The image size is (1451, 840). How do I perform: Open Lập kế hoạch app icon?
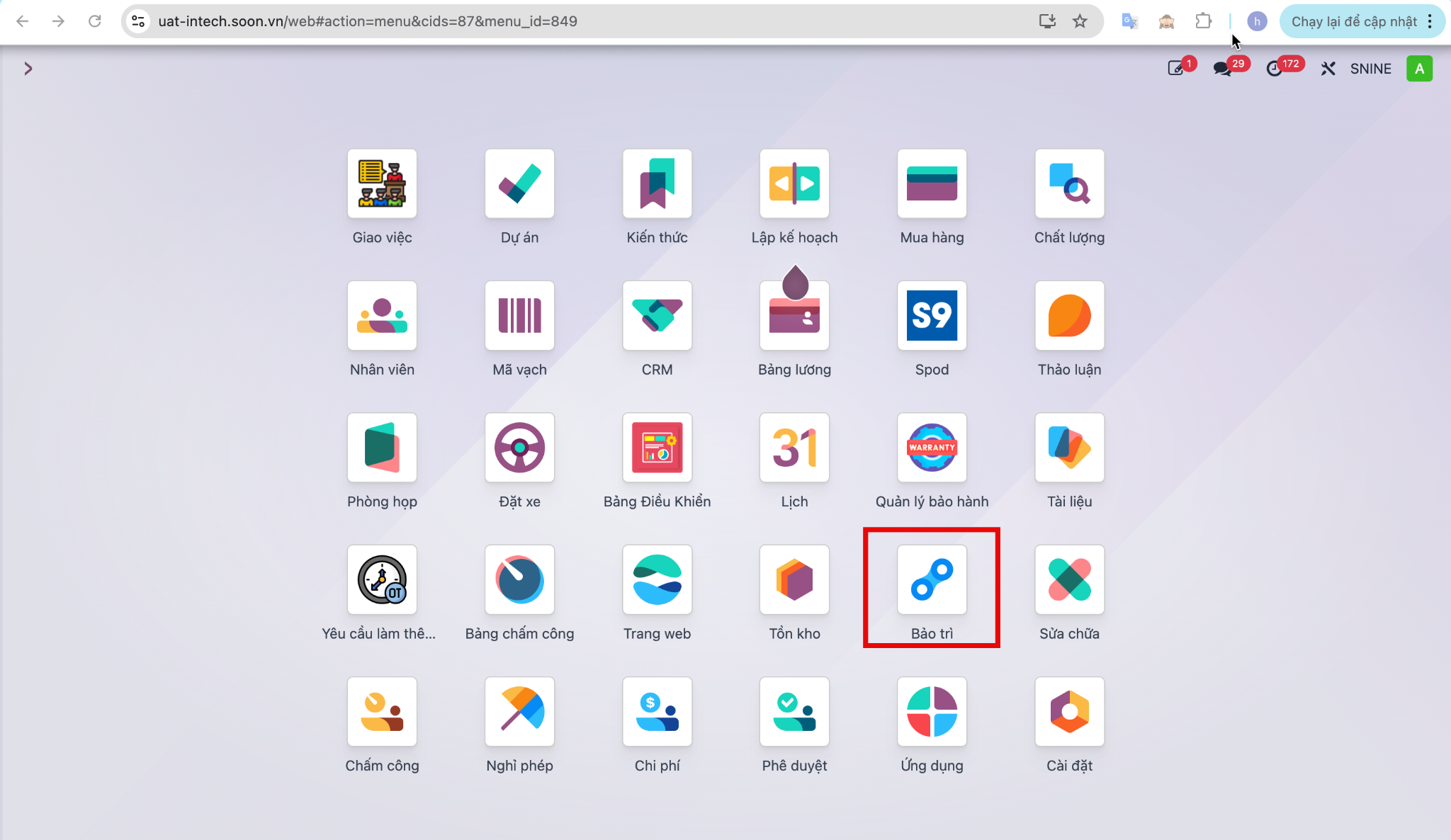(x=794, y=183)
